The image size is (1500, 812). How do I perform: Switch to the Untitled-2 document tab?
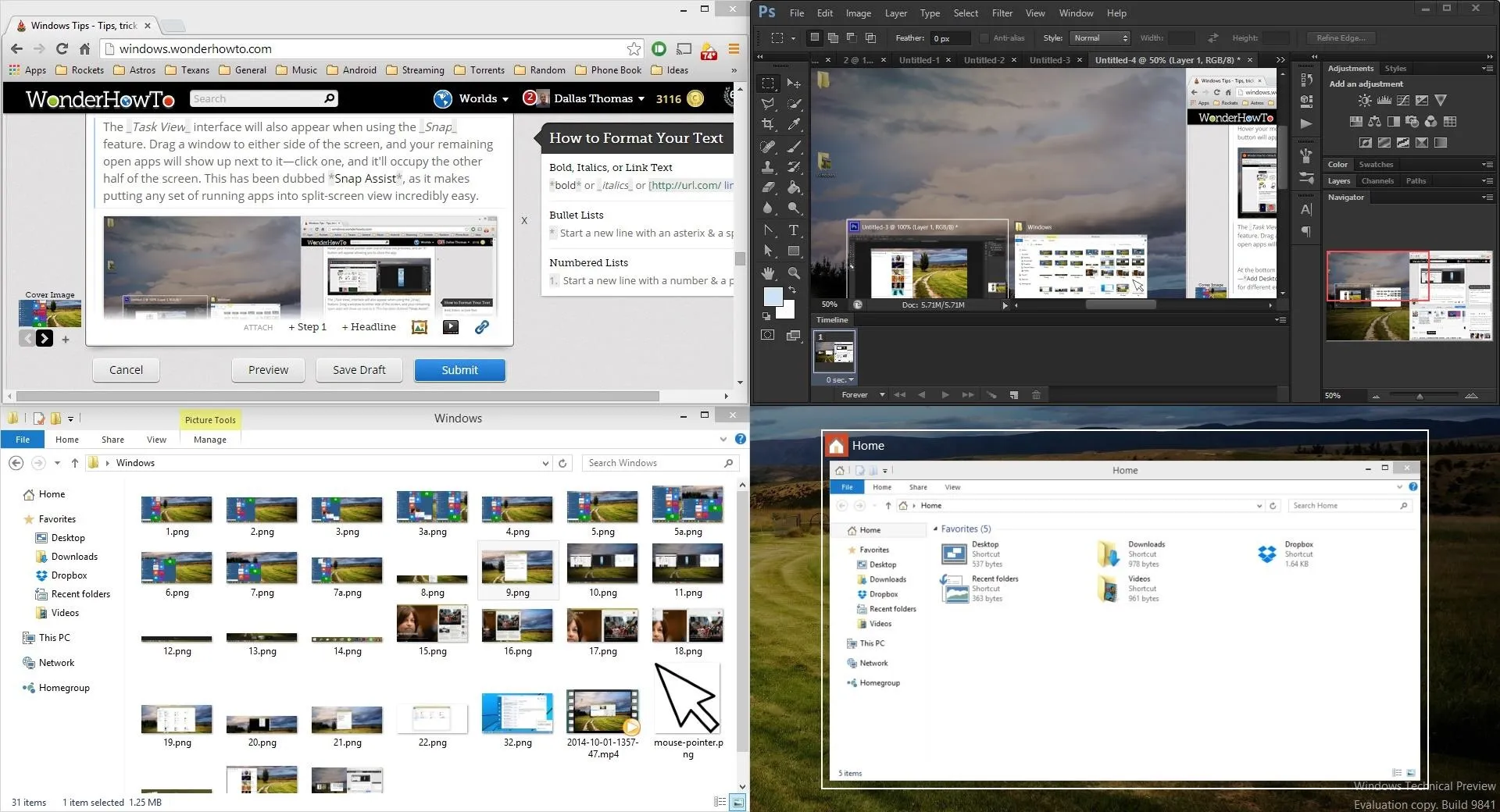coord(984,60)
